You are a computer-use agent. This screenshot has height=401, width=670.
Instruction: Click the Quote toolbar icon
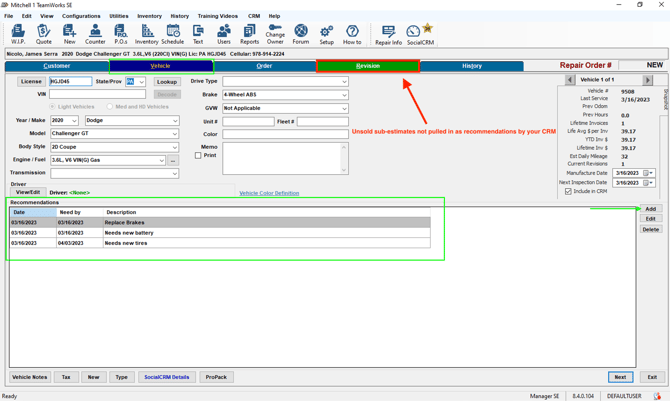pyautogui.click(x=44, y=34)
